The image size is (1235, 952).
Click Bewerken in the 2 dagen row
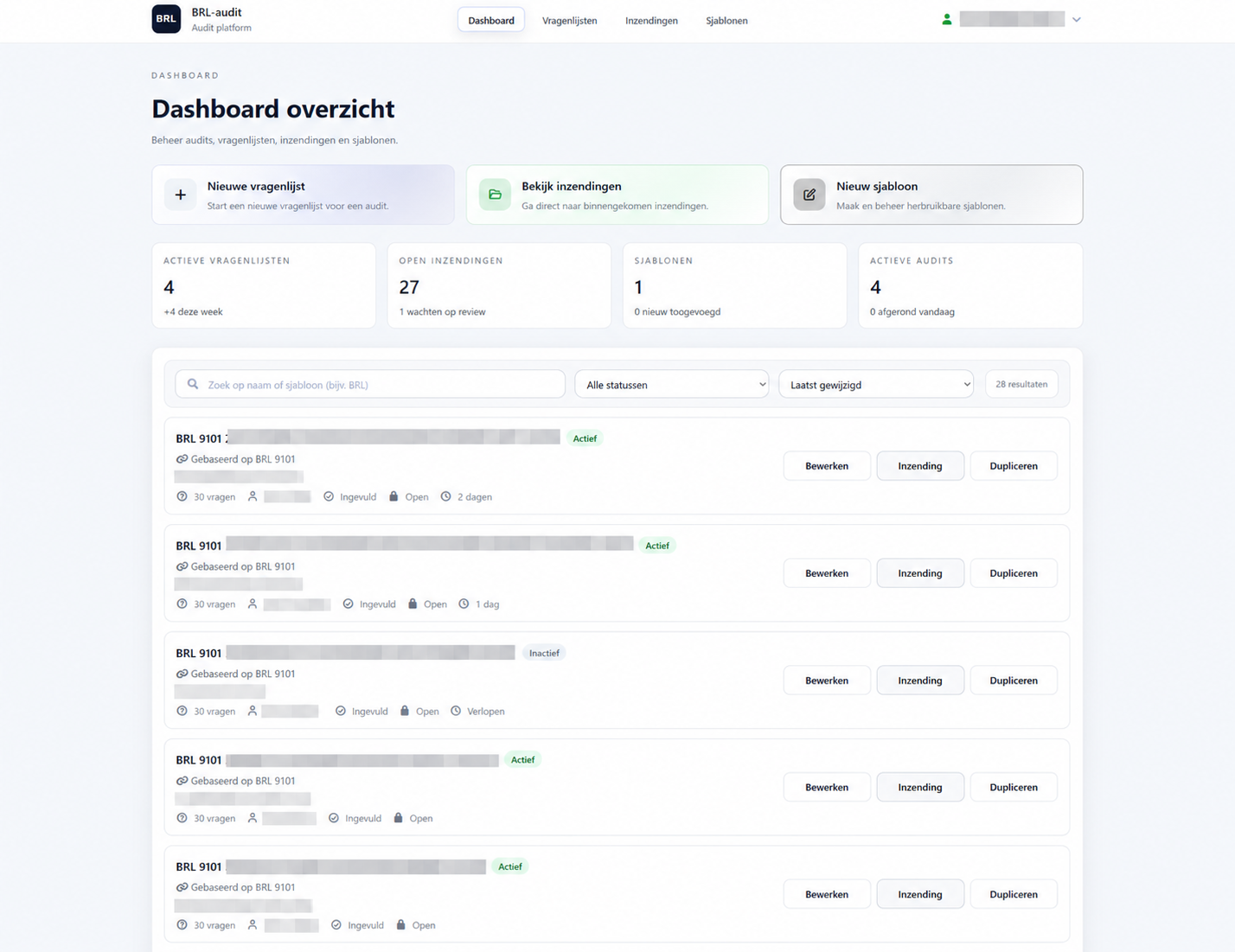coord(827,465)
